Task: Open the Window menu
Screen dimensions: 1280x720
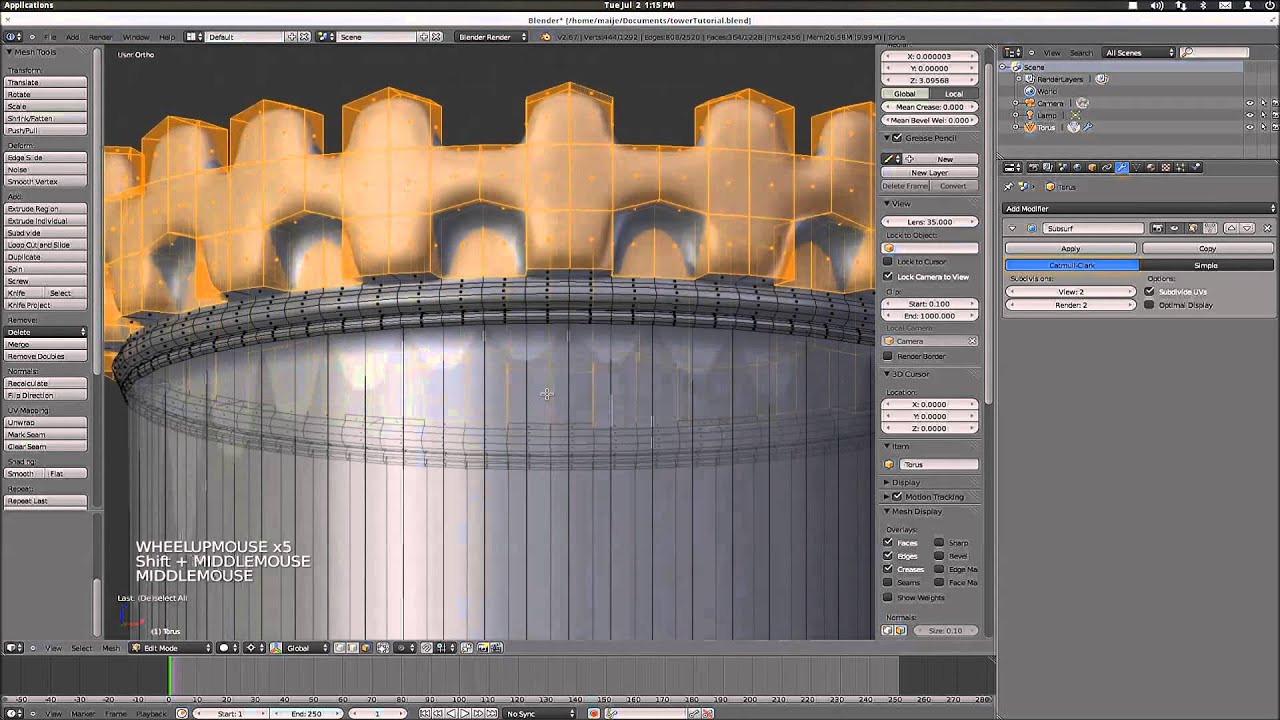Action: point(136,37)
